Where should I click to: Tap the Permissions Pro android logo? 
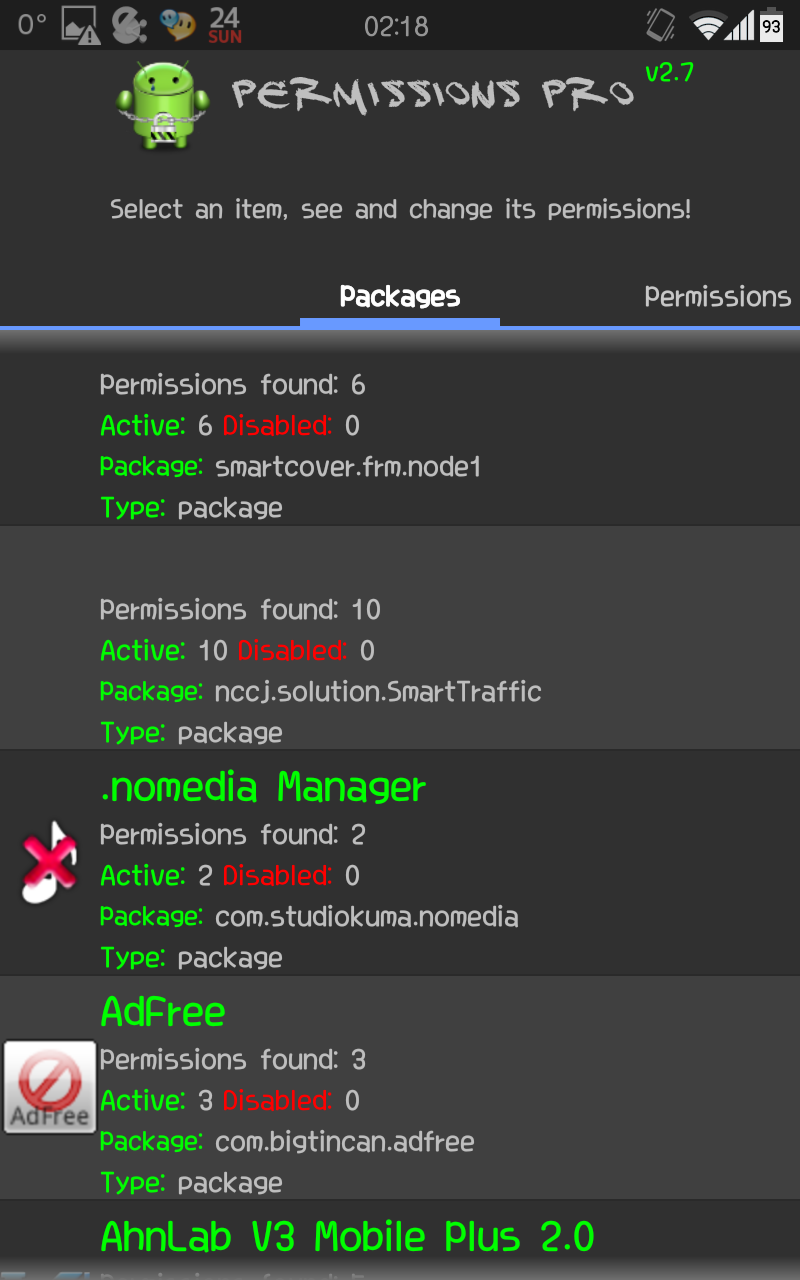[162, 104]
